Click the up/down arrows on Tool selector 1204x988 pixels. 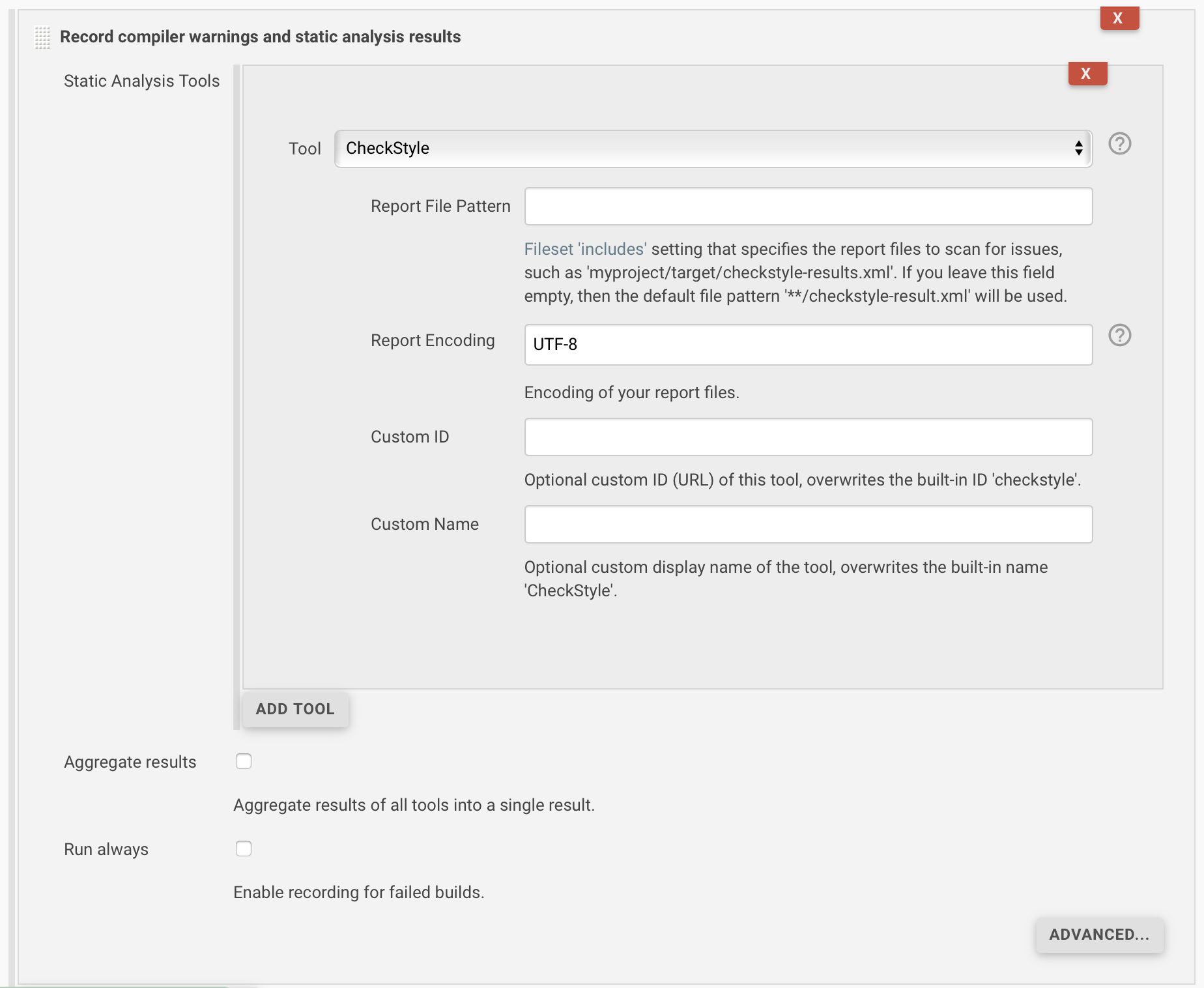tap(1078, 149)
